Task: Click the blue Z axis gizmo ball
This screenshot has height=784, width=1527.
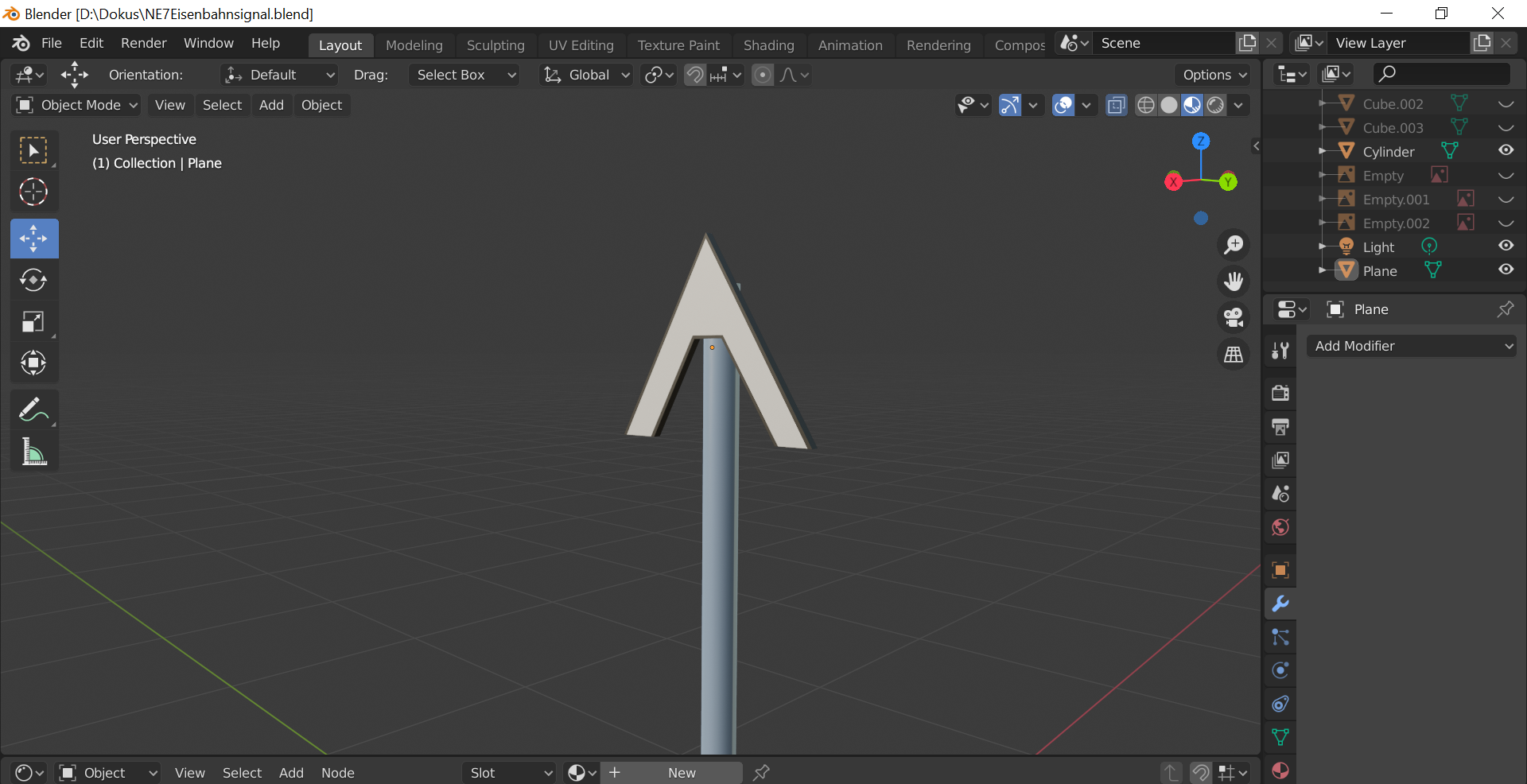Action: [1201, 142]
